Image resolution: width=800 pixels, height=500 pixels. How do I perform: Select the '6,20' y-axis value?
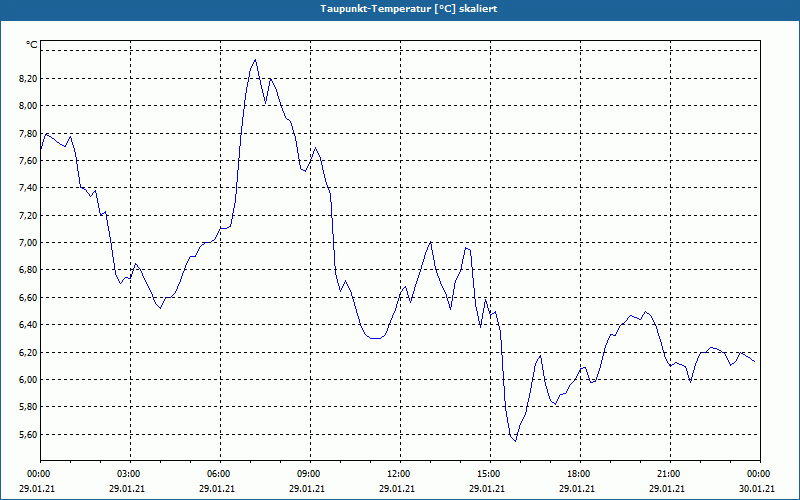tap(28, 352)
